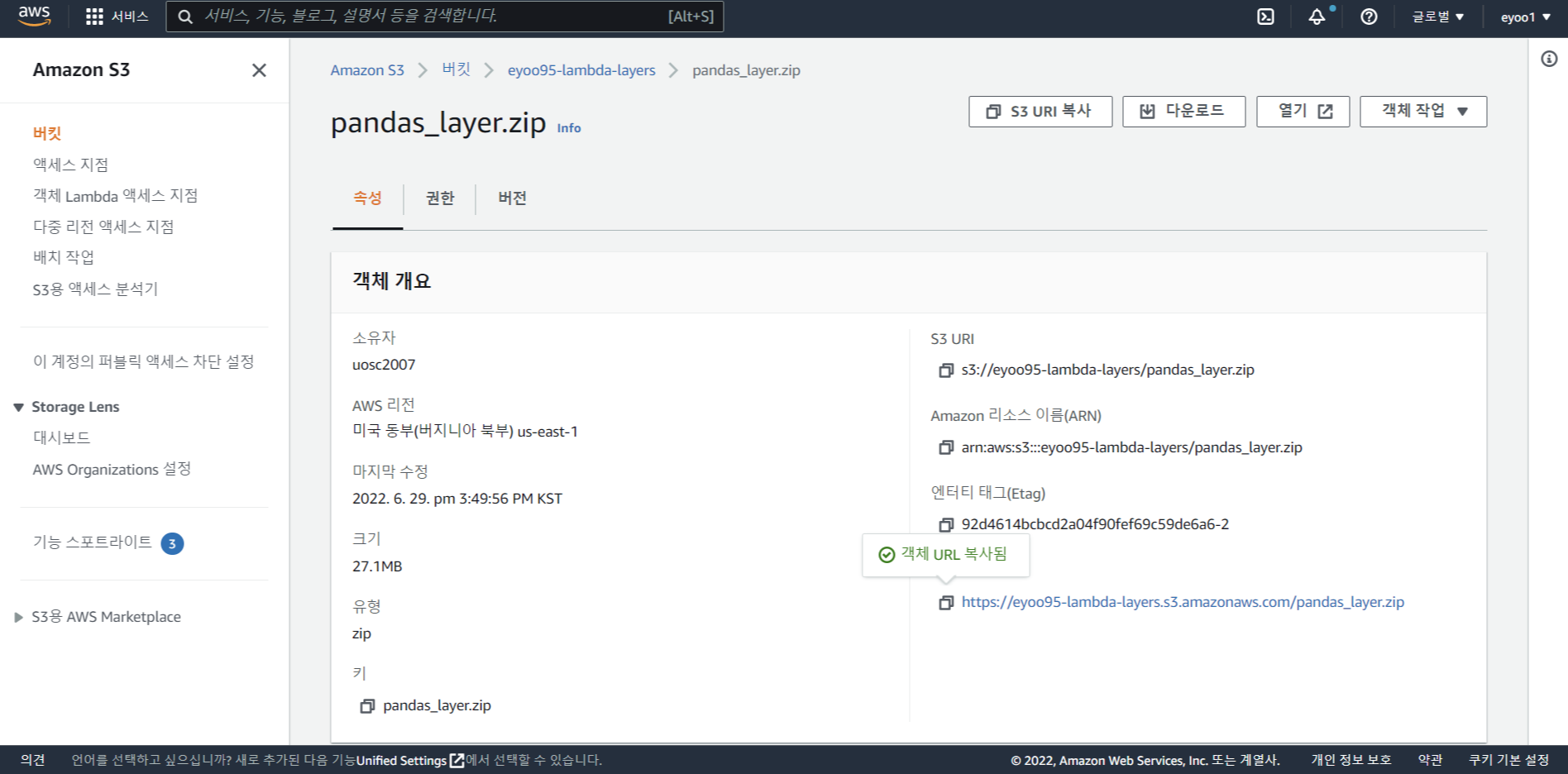Click the Info link beside title
1568x774 pixels.
[569, 128]
